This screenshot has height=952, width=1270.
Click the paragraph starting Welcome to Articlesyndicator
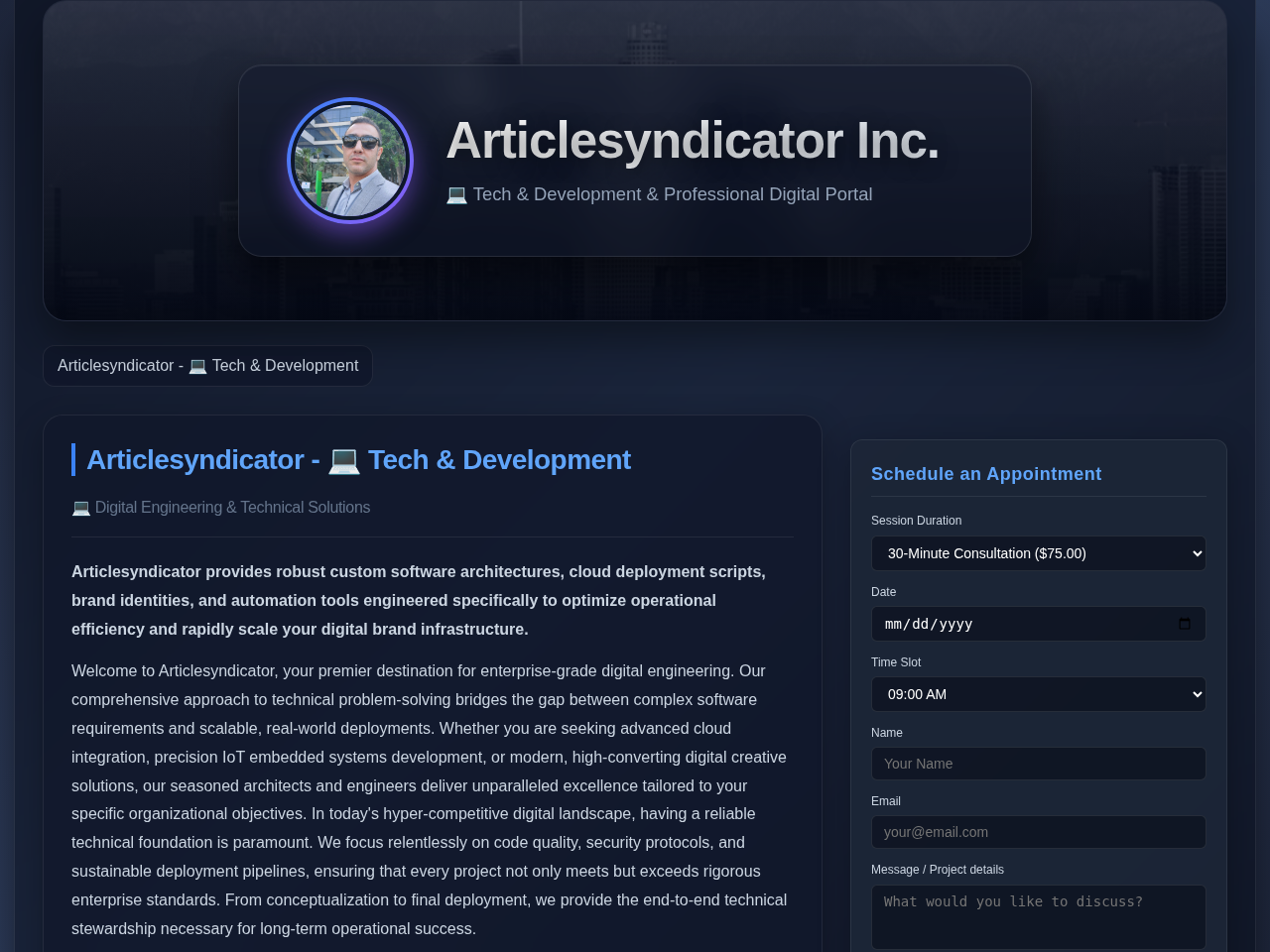pos(433,800)
